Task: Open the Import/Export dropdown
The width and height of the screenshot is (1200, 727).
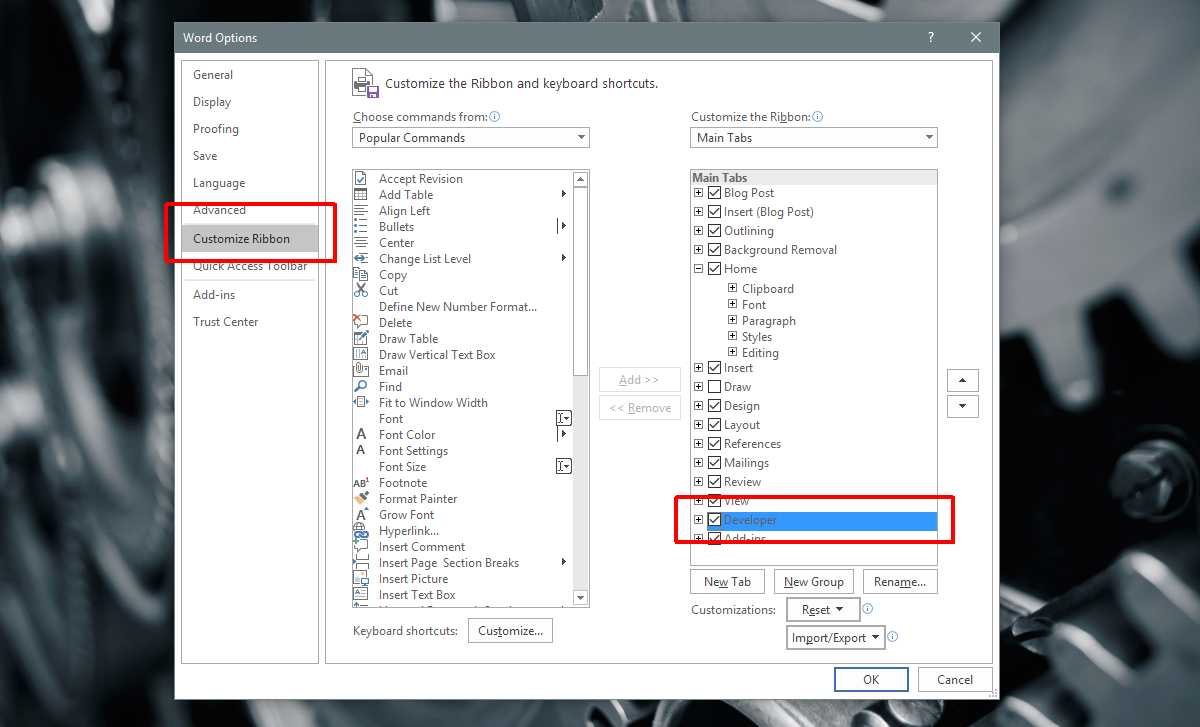Action: pyautogui.click(x=835, y=637)
